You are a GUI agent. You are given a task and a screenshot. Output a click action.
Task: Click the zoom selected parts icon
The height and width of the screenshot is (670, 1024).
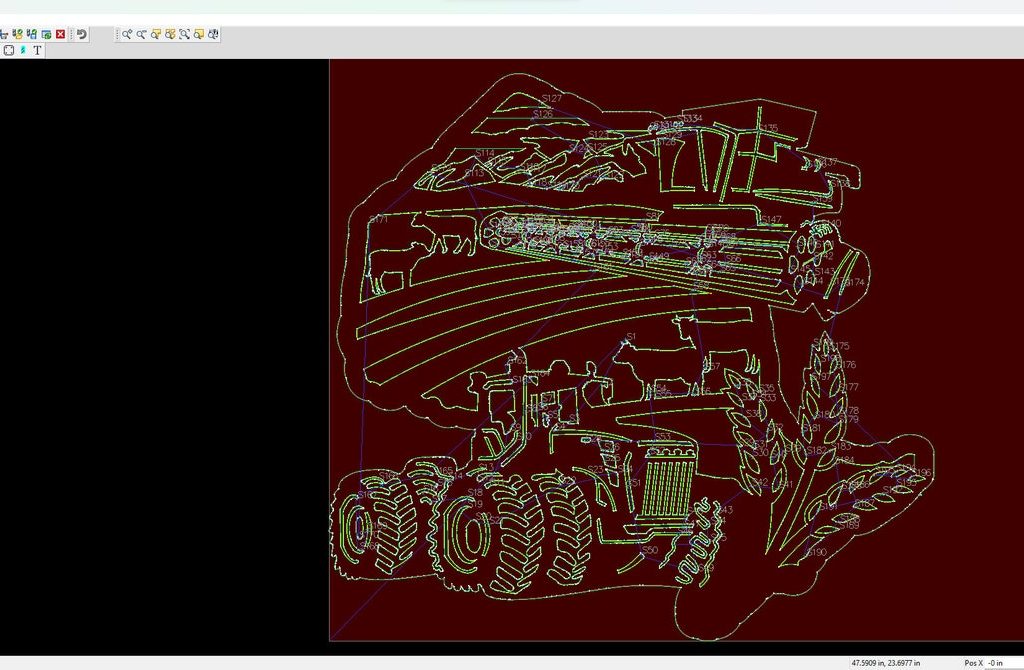[171, 34]
